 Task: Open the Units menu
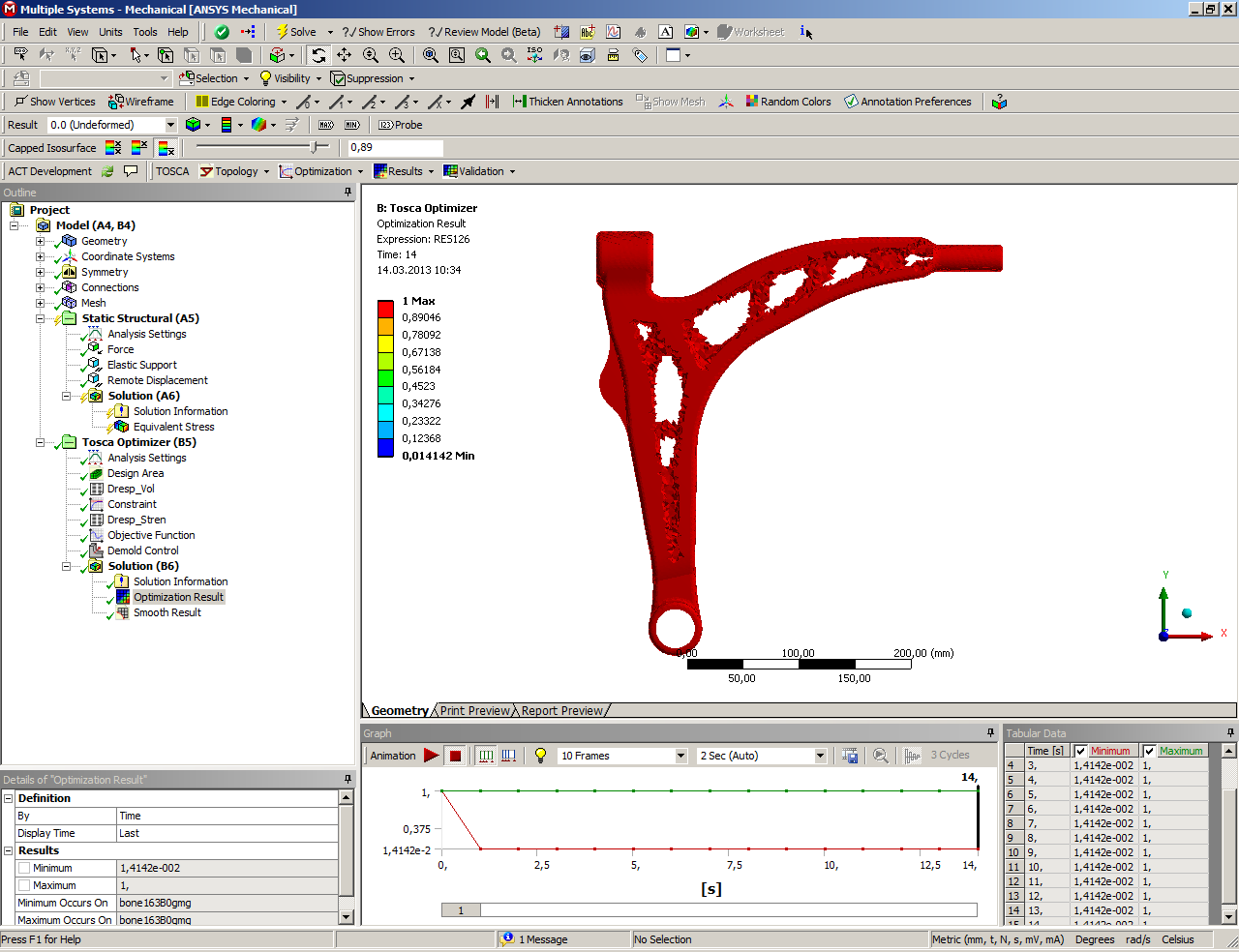[110, 32]
